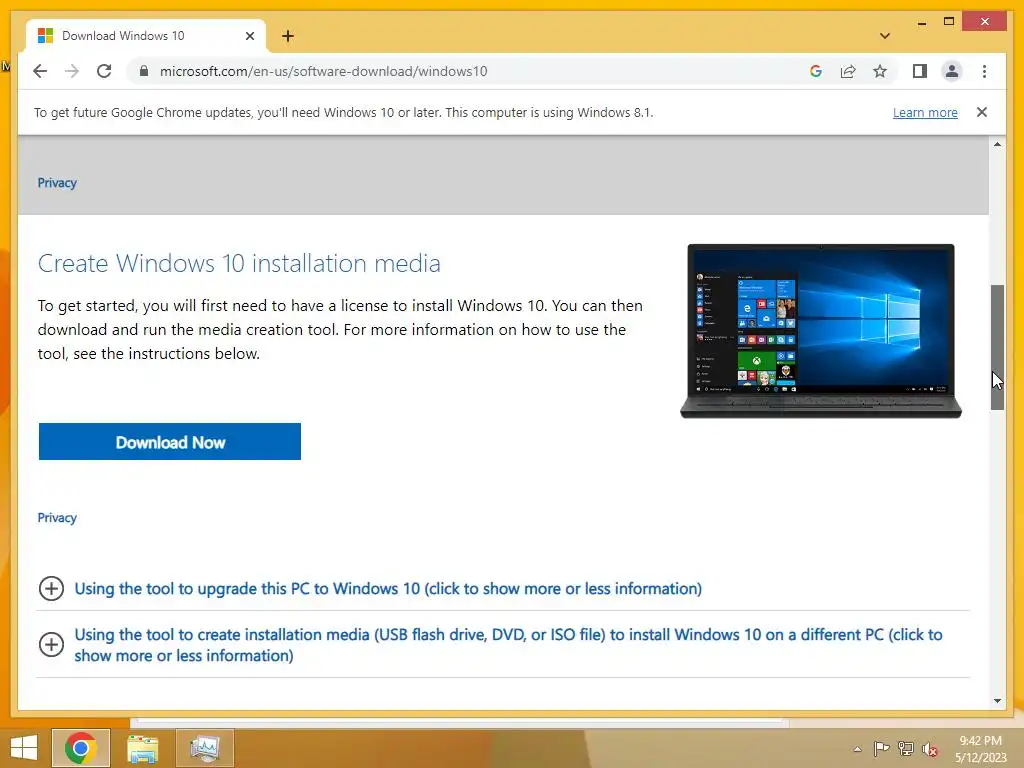This screenshot has width=1024, height=768.
Task: Open the monitor app taskbar icon
Action: (x=204, y=748)
